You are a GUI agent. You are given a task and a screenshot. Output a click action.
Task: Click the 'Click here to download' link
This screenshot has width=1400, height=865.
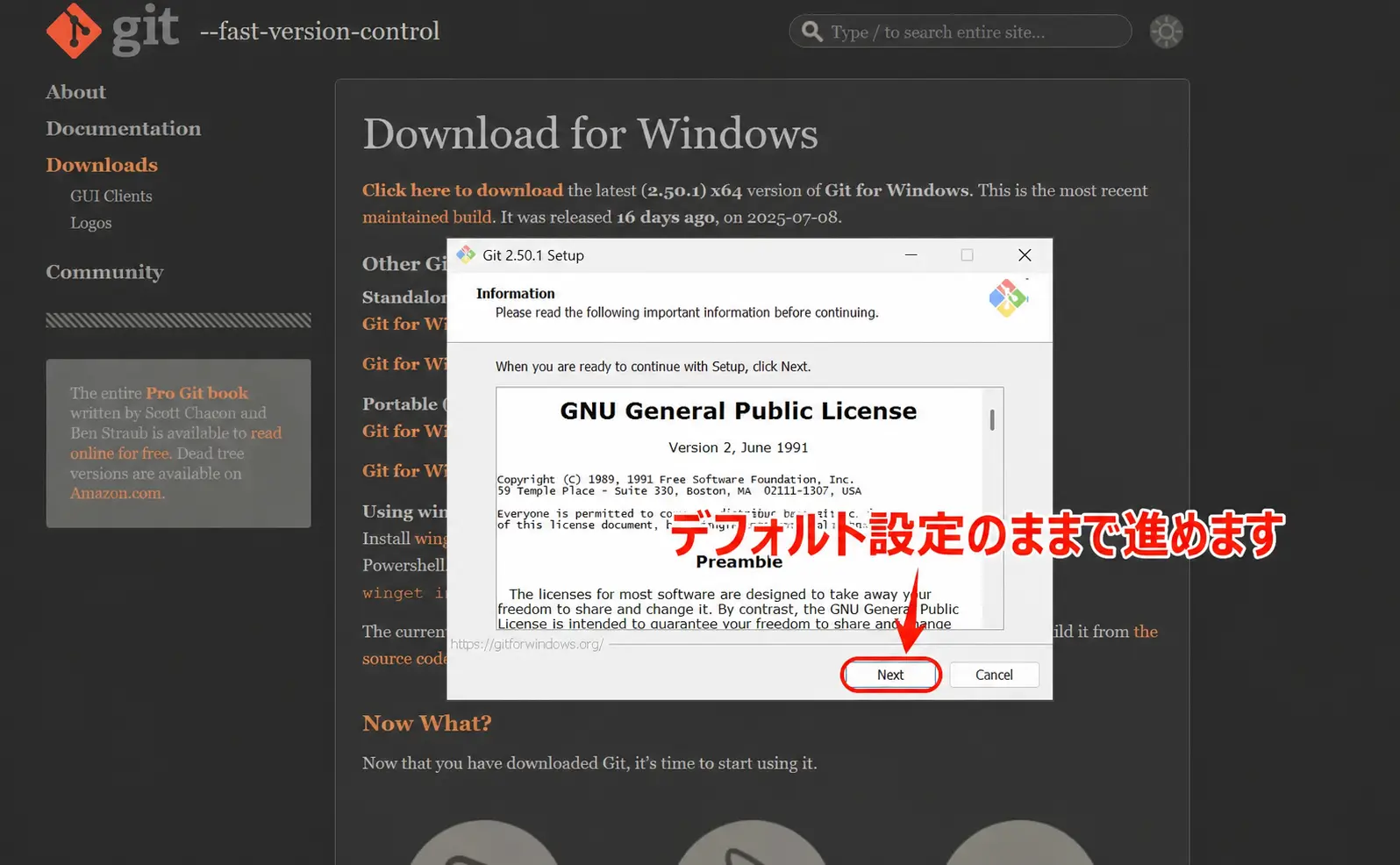point(462,190)
